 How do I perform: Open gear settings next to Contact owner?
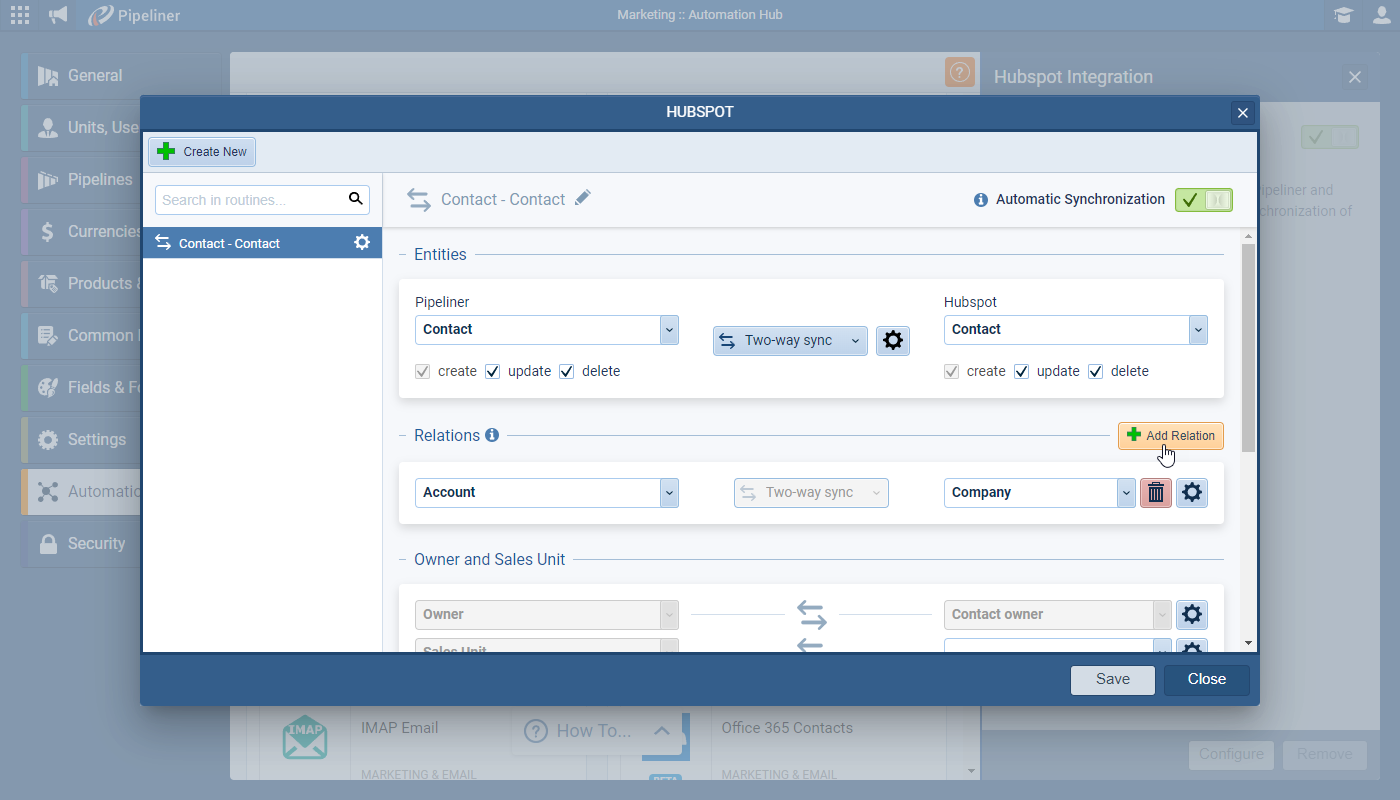point(1192,614)
